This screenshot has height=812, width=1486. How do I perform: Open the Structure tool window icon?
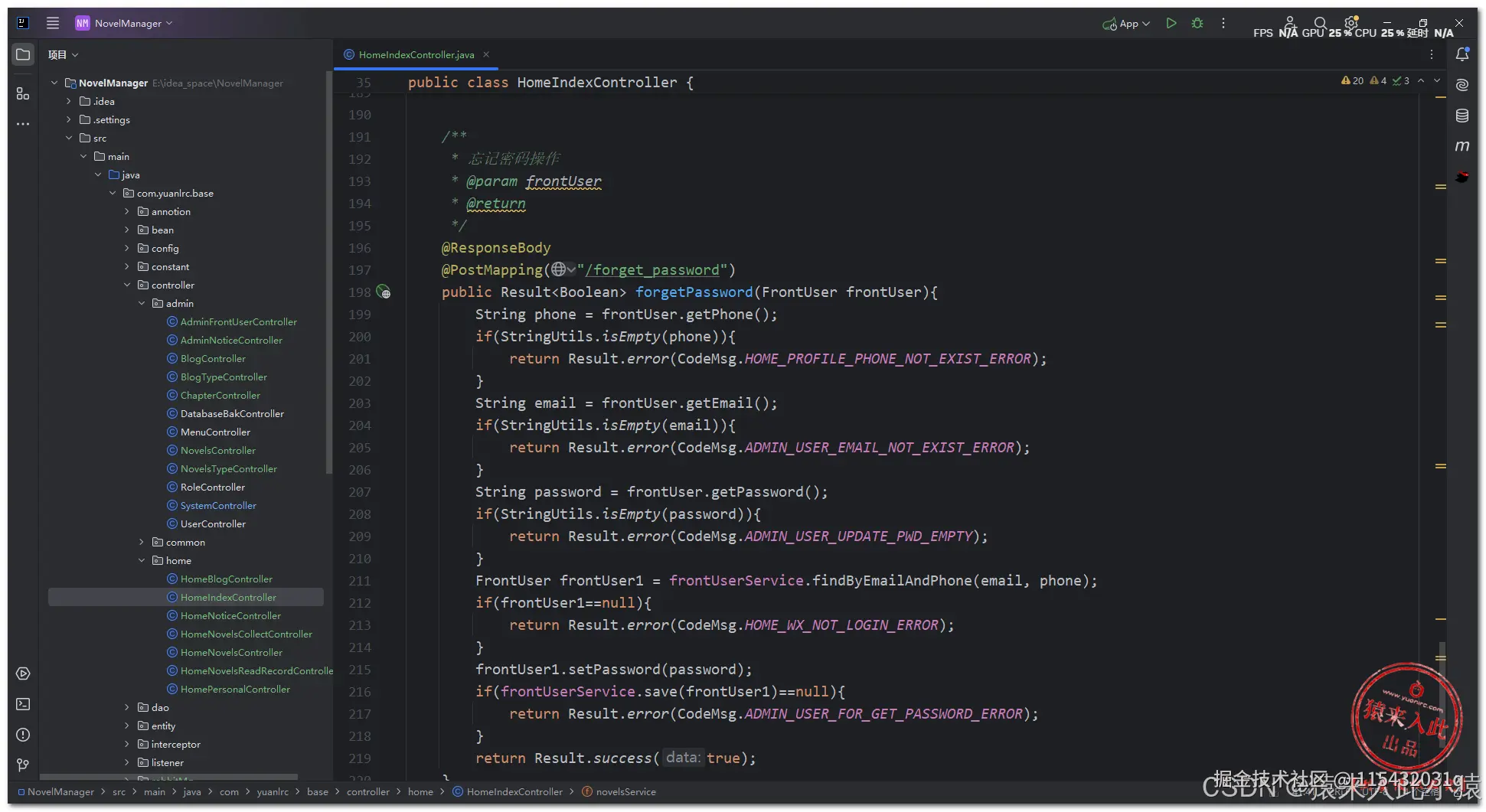pos(23,93)
